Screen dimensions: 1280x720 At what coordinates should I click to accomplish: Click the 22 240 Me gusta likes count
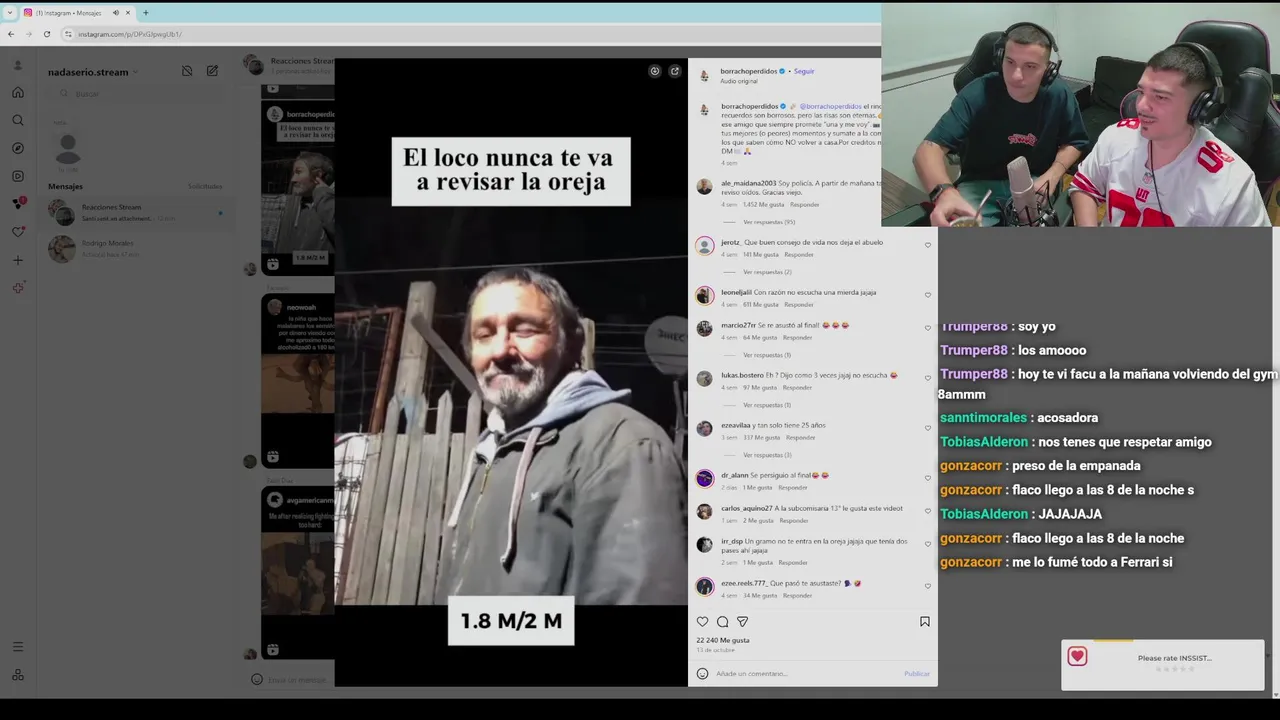pyautogui.click(x=723, y=640)
